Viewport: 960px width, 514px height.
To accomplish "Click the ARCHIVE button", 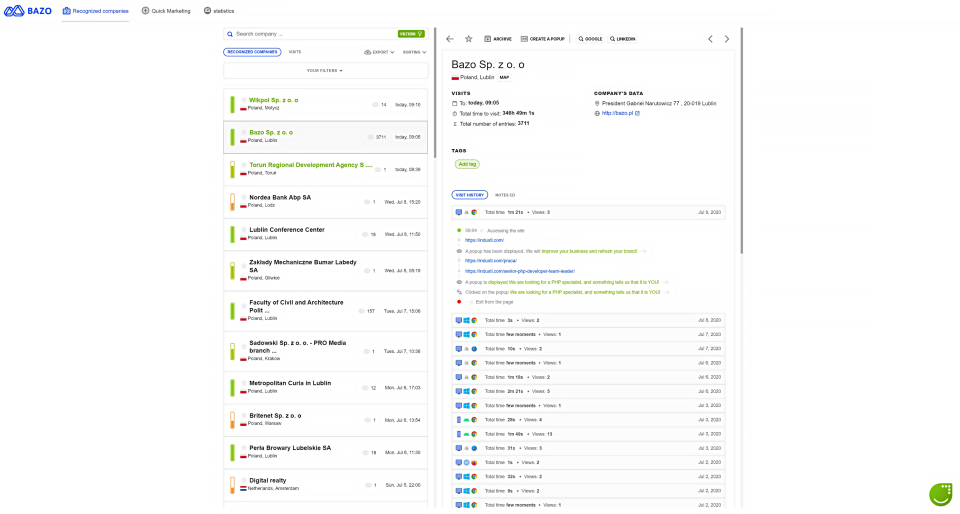I will [x=498, y=39].
